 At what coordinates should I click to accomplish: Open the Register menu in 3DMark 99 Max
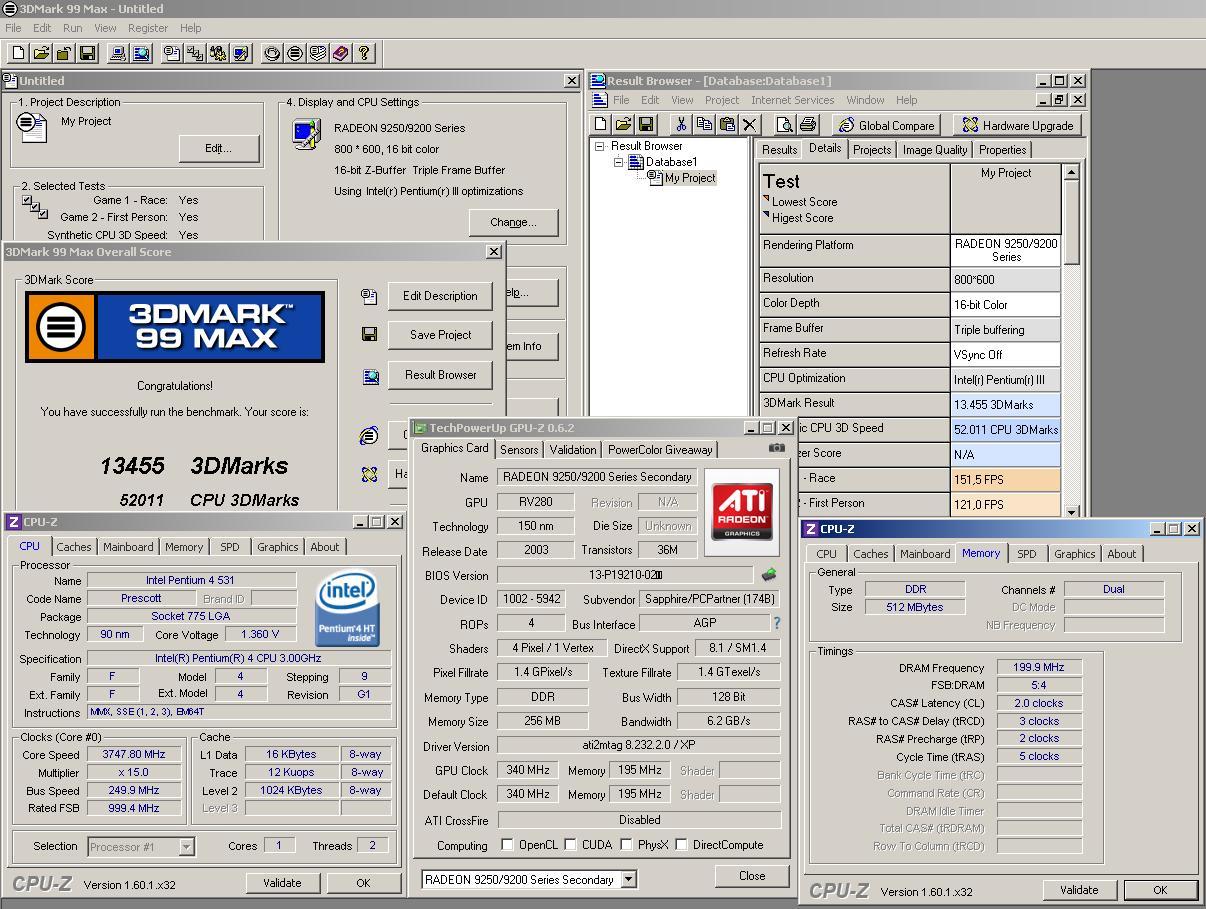tap(148, 28)
